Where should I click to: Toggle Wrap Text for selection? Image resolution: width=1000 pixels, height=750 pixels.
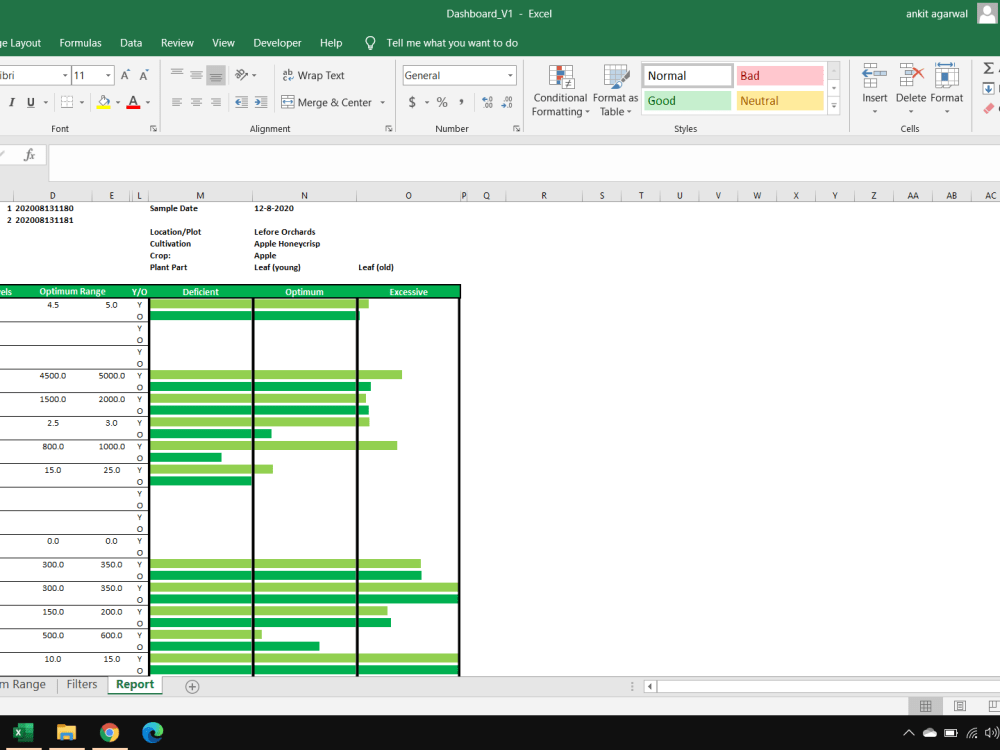pyautogui.click(x=319, y=75)
